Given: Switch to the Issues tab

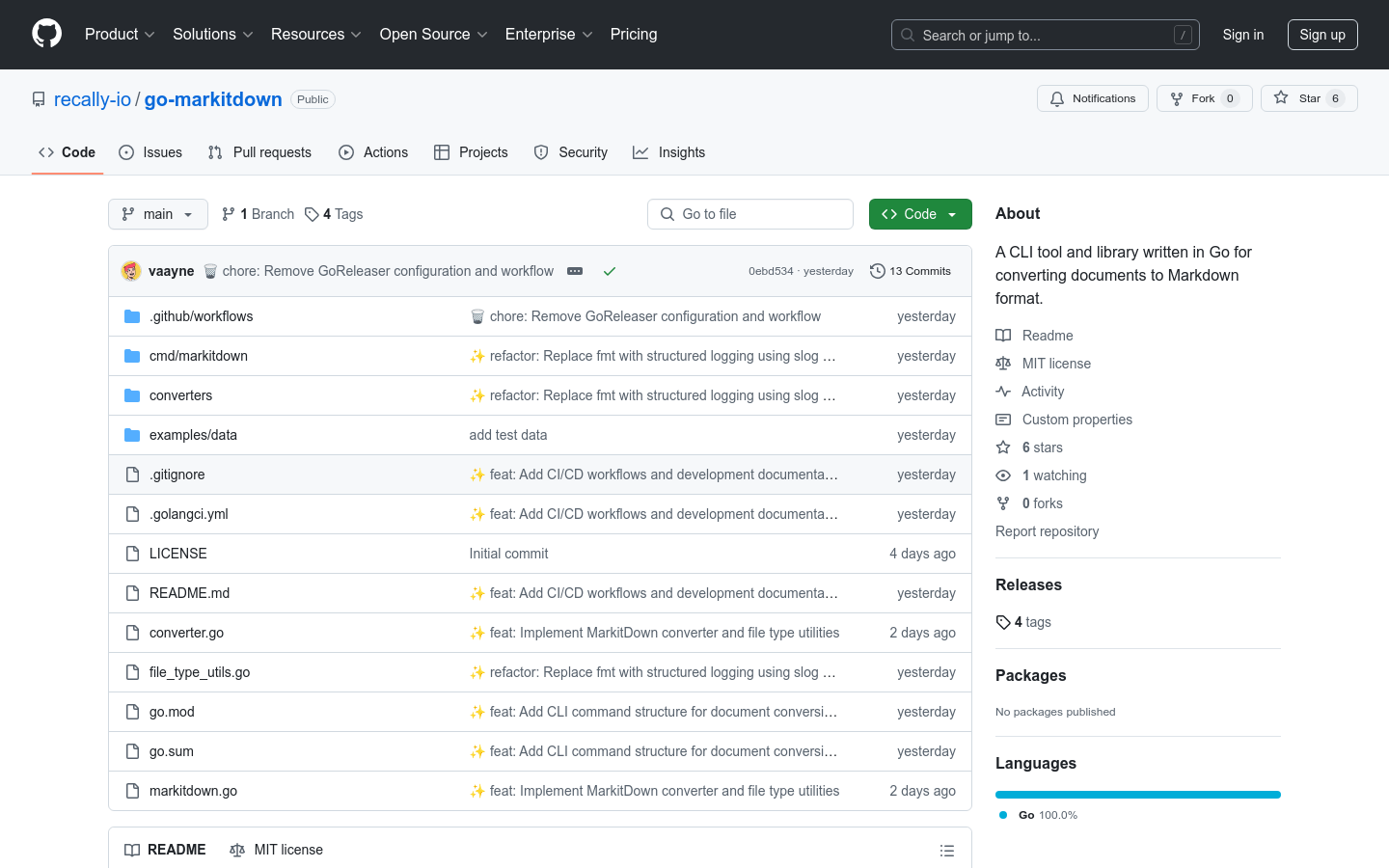Looking at the screenshot, I should [150, 152].
